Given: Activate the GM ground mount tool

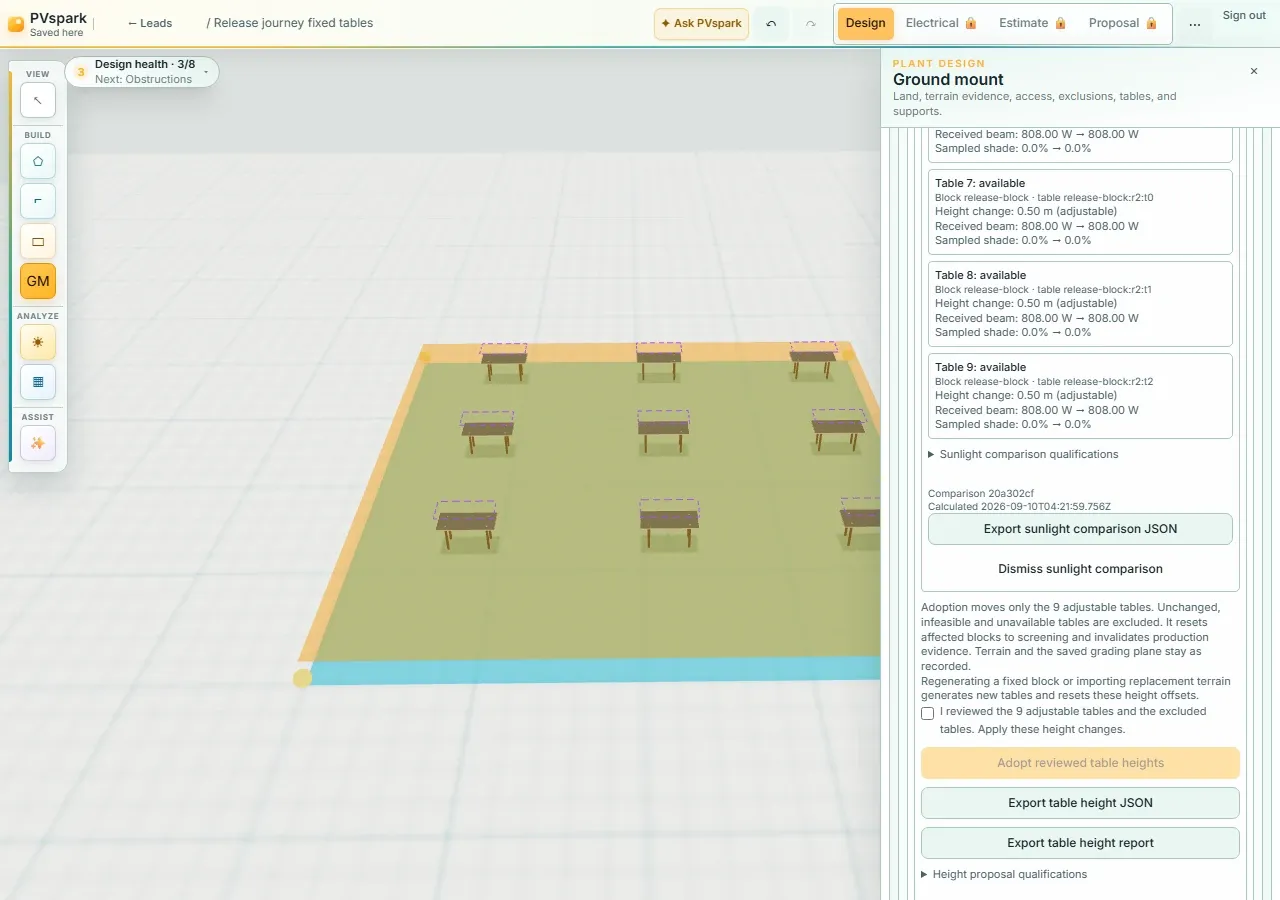Looking at the screenshot, I should click(x=38, y=281).
